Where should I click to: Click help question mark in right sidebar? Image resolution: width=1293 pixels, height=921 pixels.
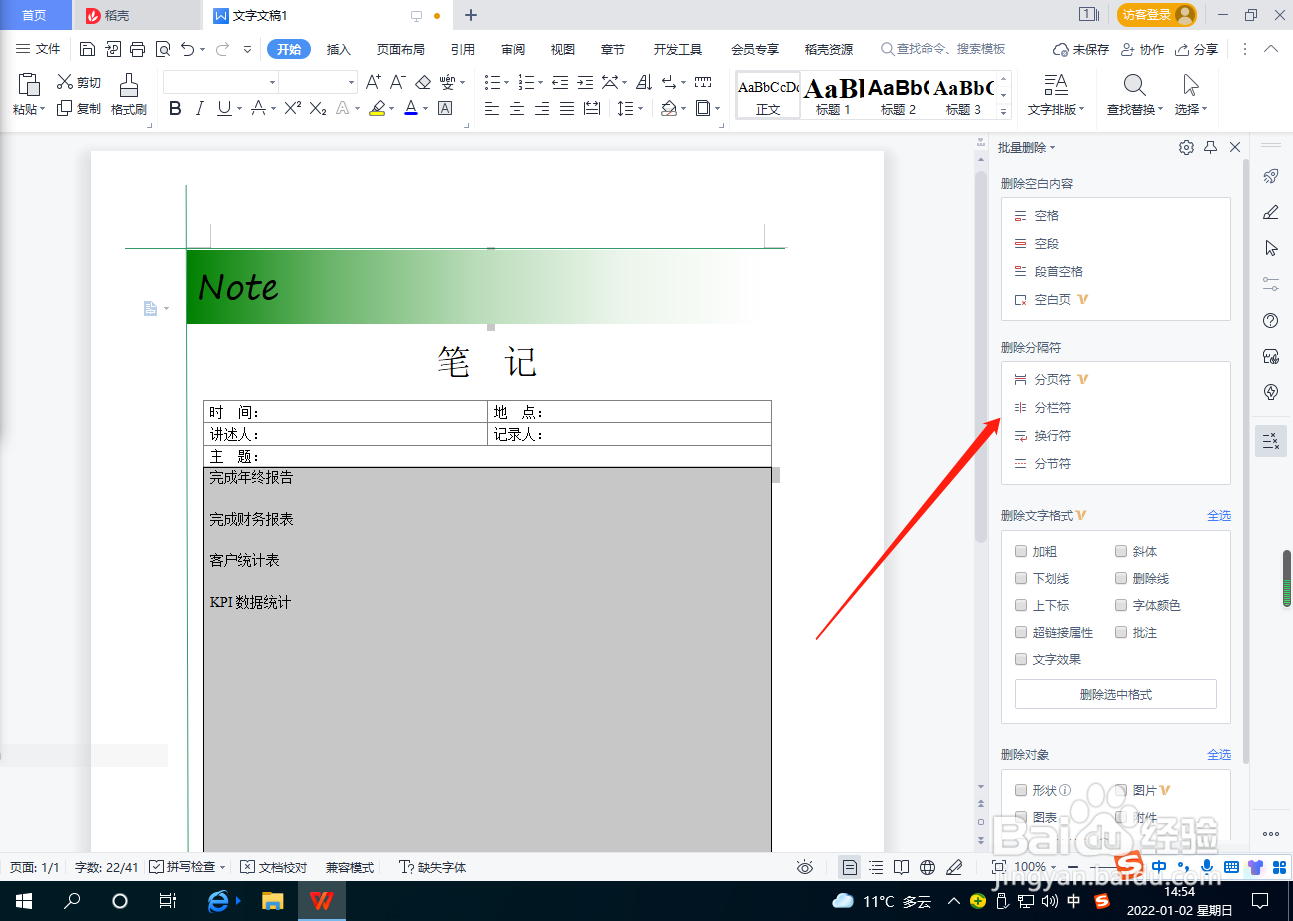[1271, 321]
